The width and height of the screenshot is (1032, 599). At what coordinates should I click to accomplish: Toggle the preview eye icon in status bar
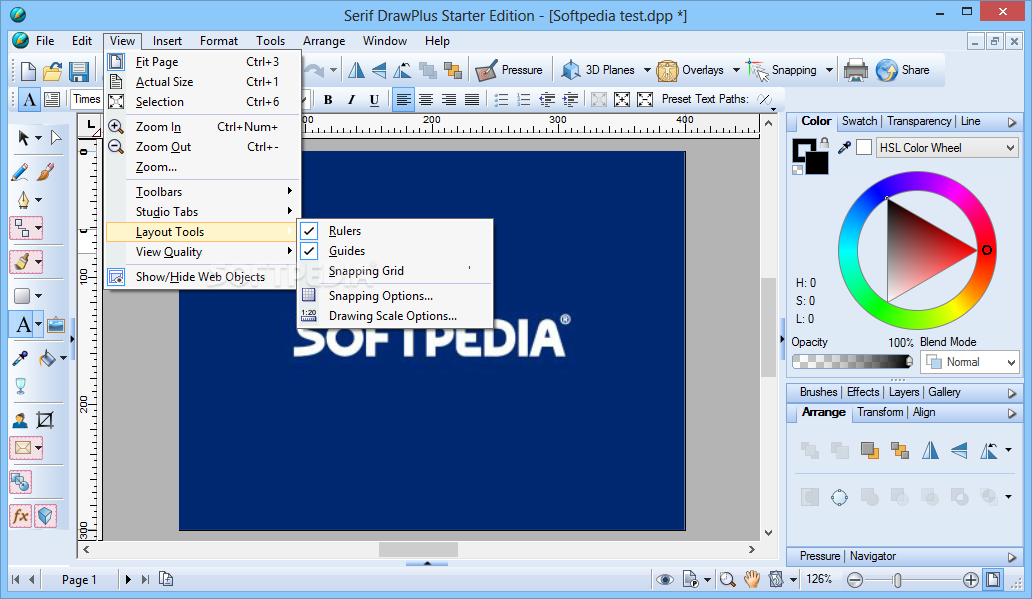(x=665, y=579)
